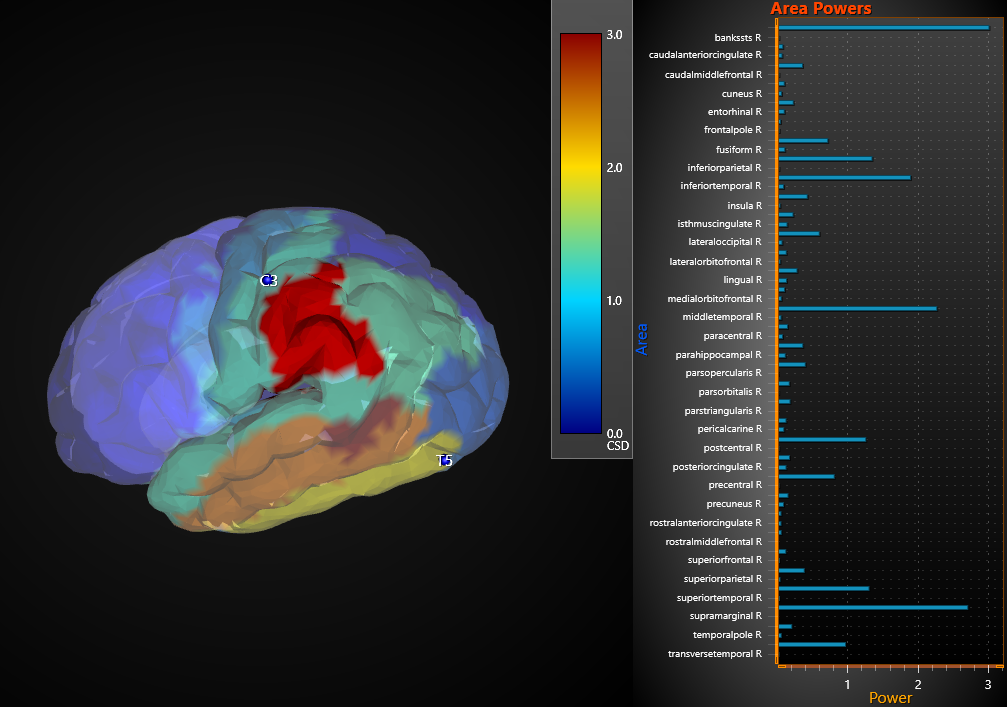Screen dimensions: 1007x707
Task: Select rostralanteriorcingulate R label
Action: (x=705, y=523)
